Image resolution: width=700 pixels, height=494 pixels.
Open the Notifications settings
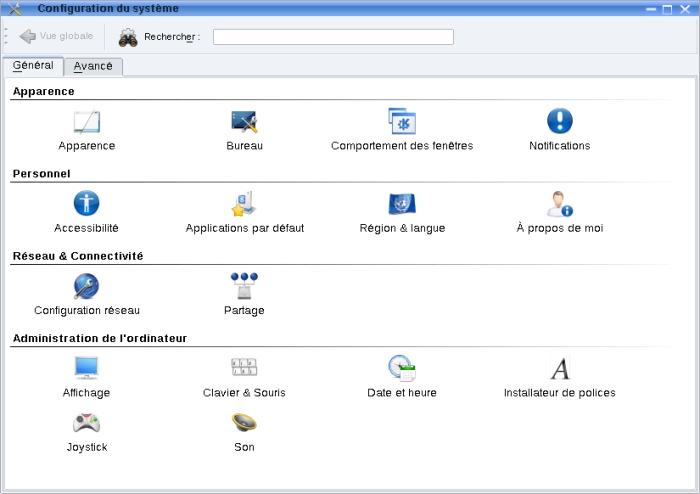tap(560, 122)
